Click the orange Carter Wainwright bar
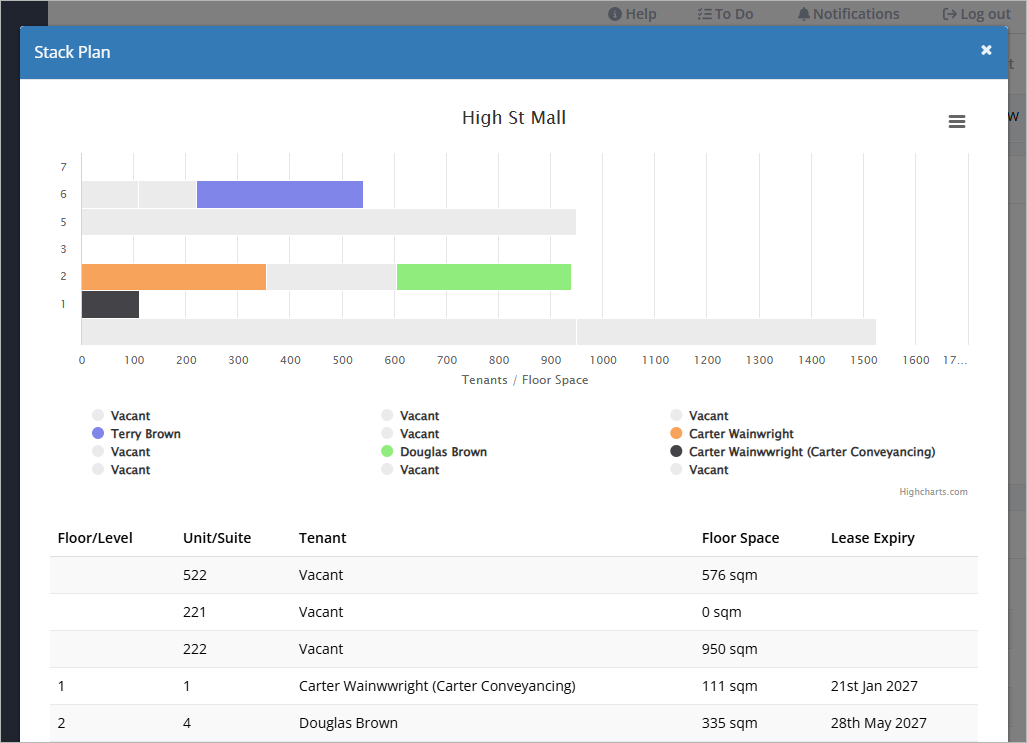The image size is (1027, 743). [x=174, y=277]
